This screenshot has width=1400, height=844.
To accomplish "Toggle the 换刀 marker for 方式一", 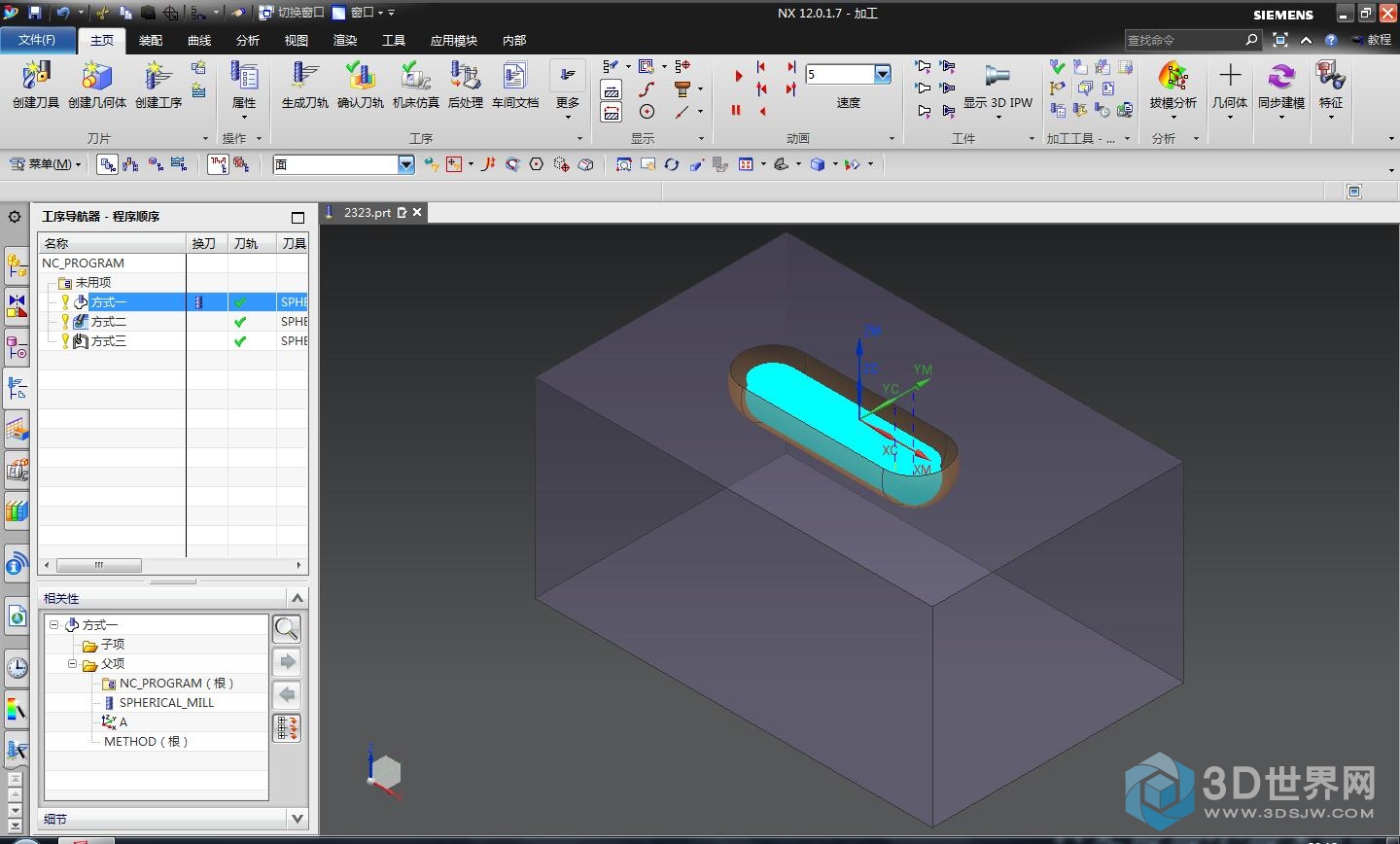I will [199, 302].
